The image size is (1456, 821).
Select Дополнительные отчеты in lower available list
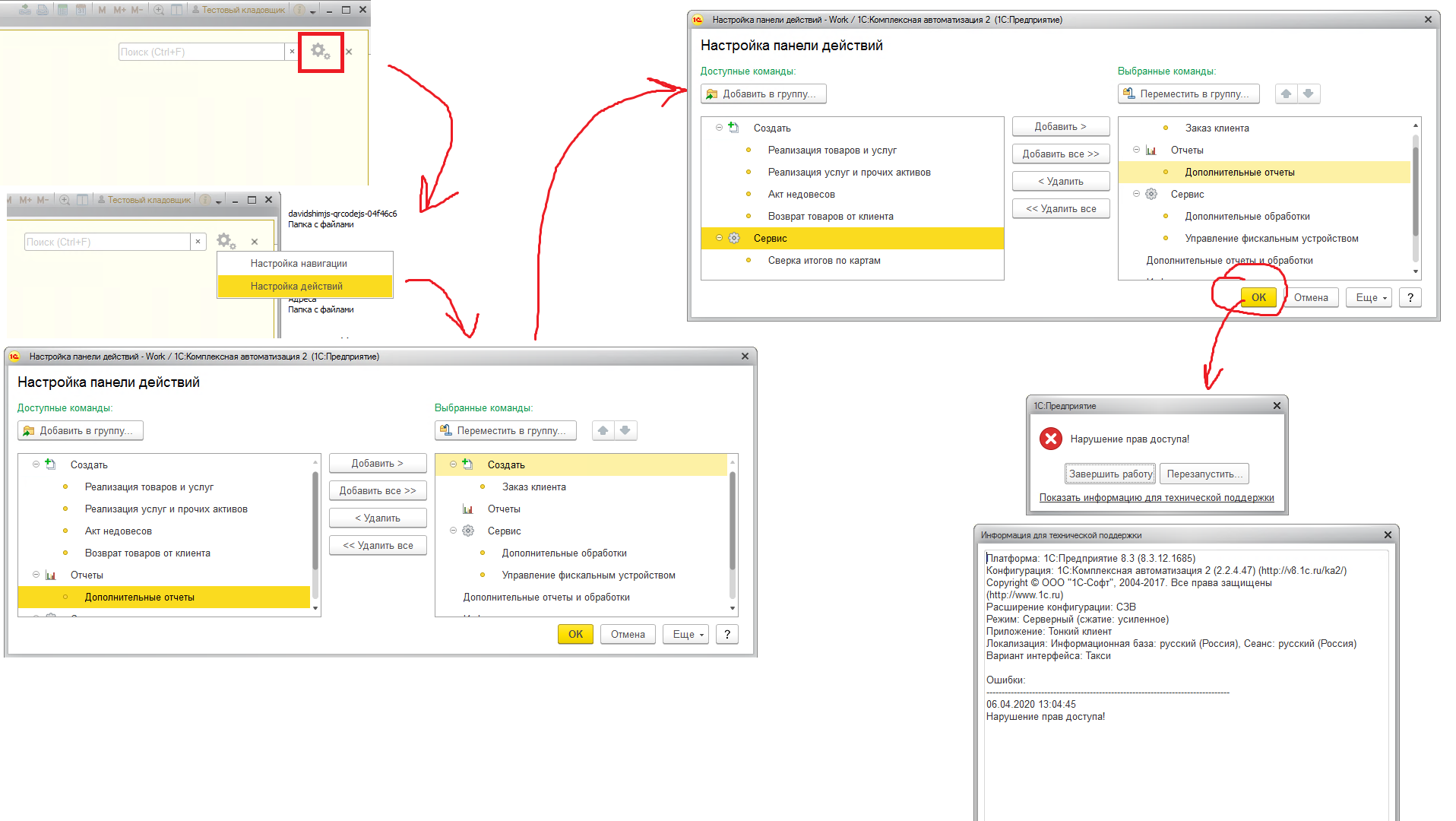pos(164,597)
